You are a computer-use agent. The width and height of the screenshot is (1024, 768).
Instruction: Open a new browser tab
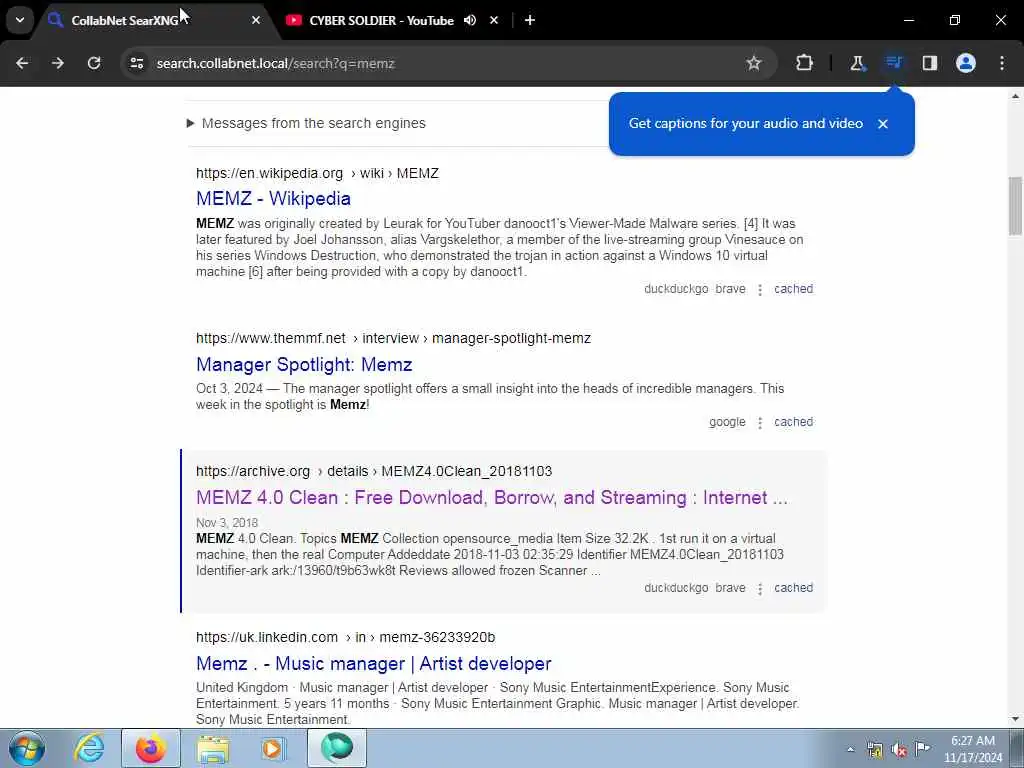tap(530, 20)
